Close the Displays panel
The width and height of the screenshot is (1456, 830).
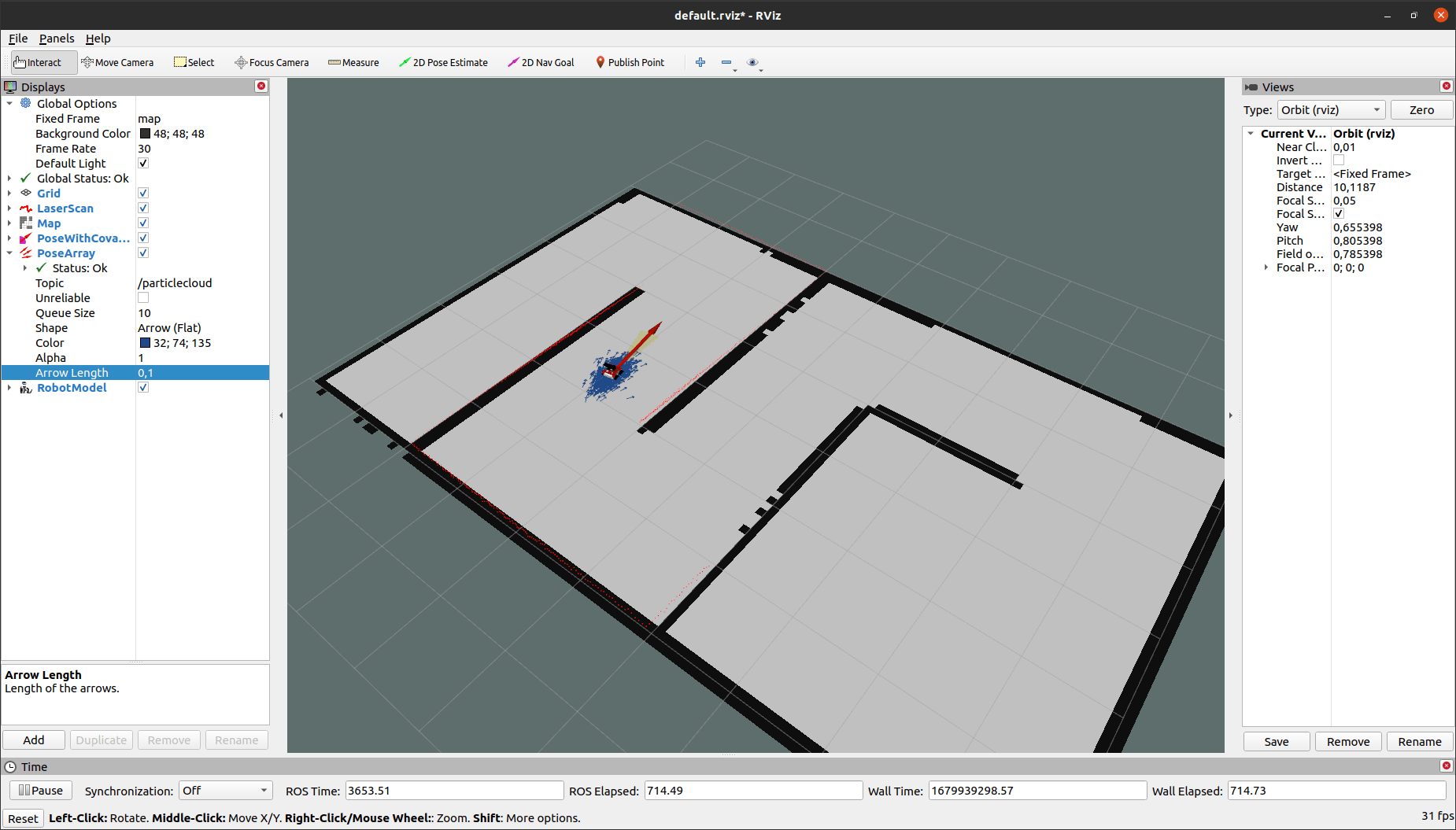coord(261,87)
